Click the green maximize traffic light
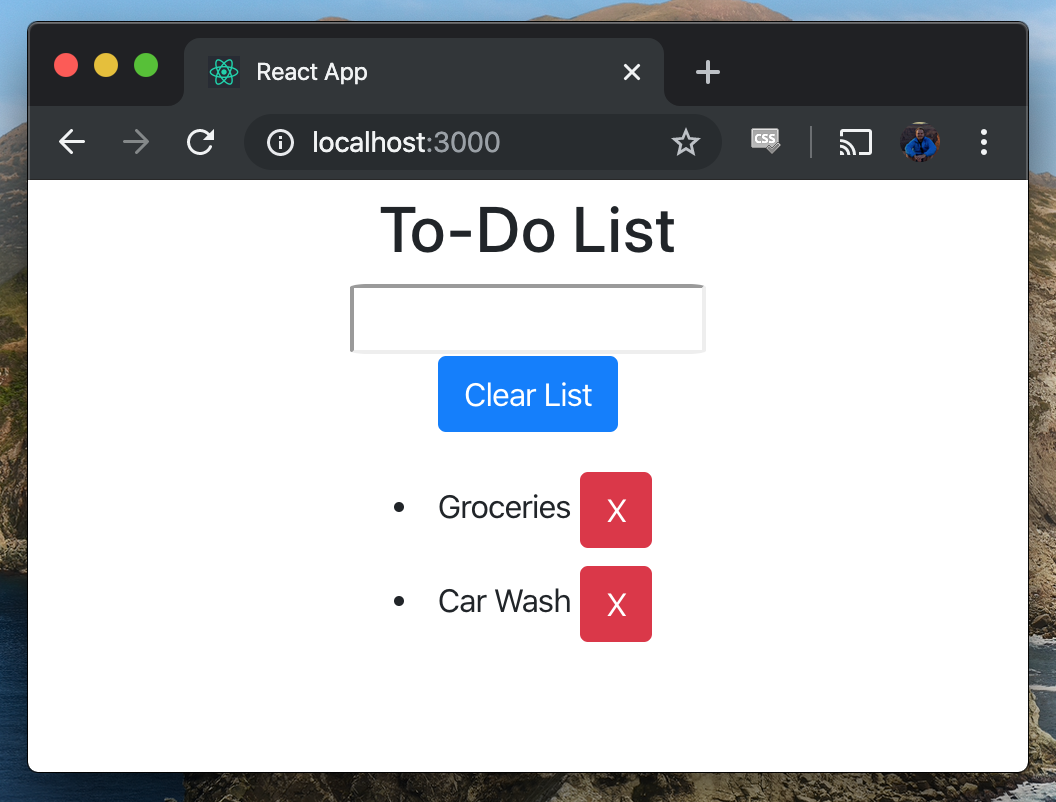This screenshot has height=802, width=1056. click(146, 64)
